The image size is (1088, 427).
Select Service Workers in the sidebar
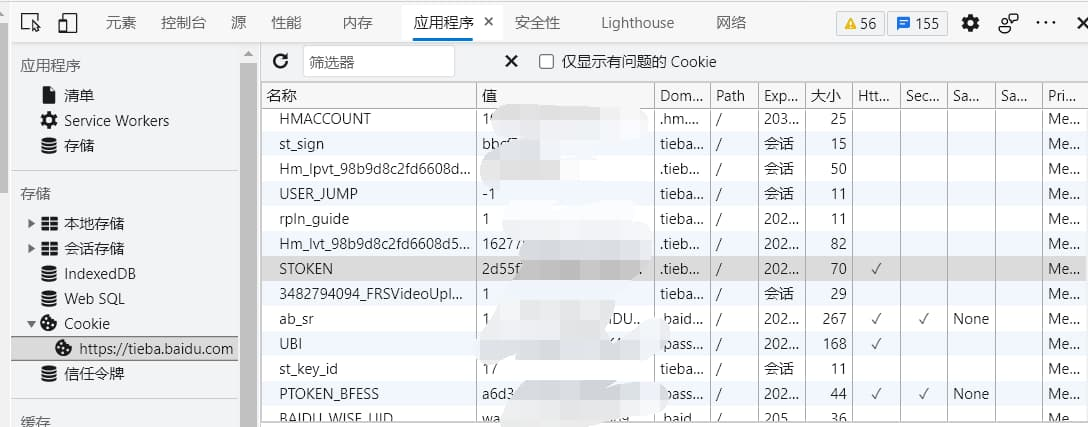click(117, 121)
